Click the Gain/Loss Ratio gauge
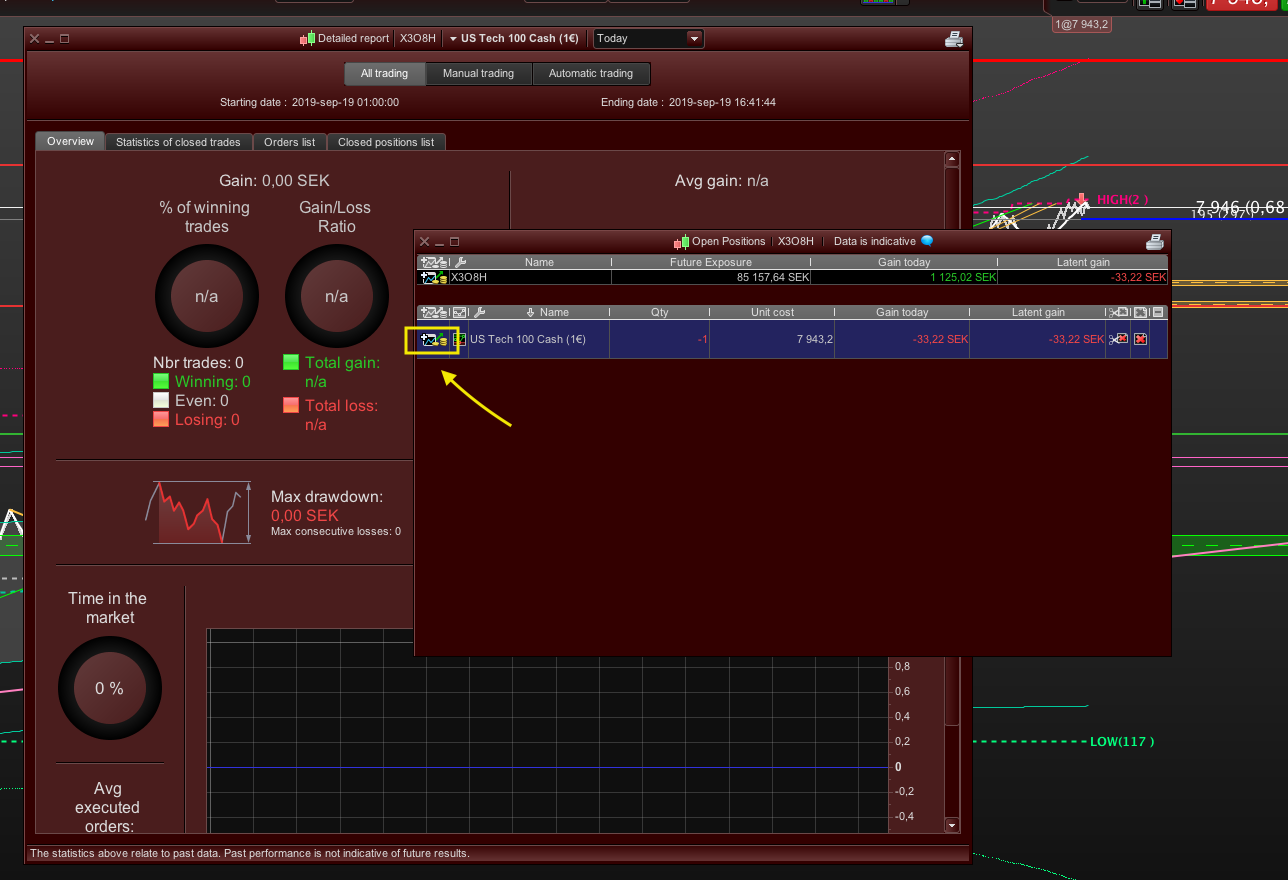Viewport: 1288px width, 880px height. pyautogui.click(x=337, y=297)
